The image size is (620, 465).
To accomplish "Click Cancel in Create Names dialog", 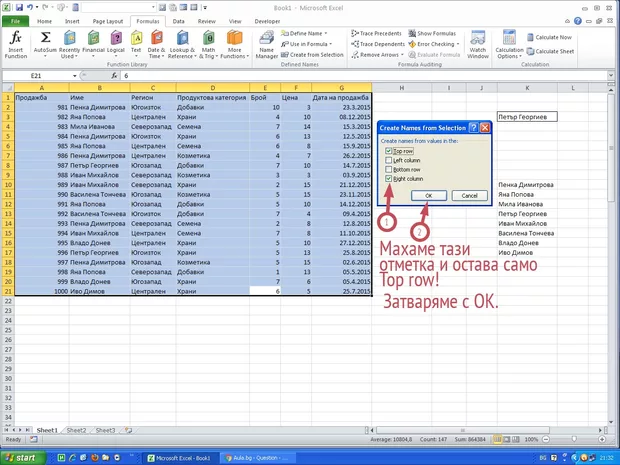I will (x=468, y=196).
